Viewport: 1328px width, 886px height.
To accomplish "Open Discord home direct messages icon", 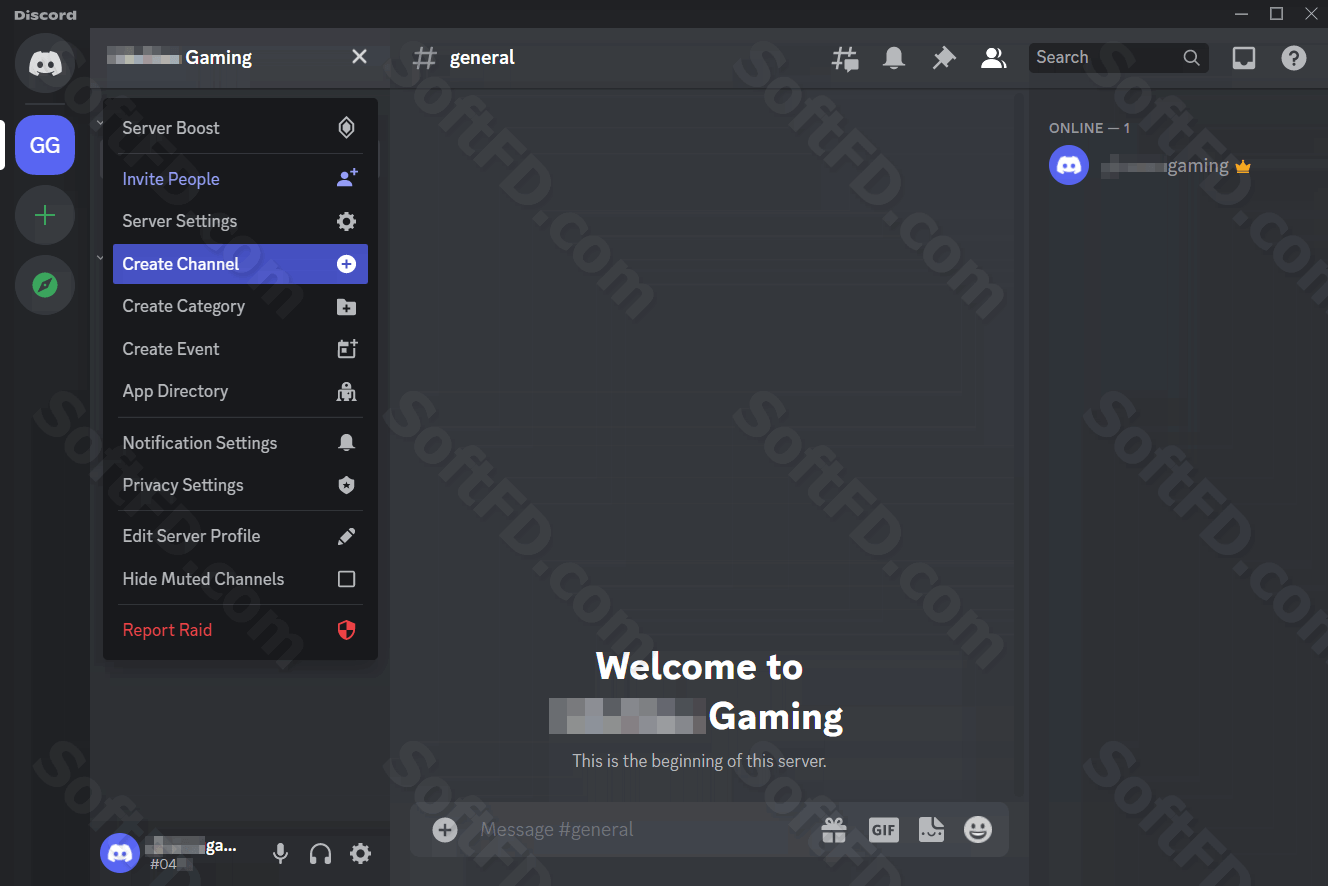I will click(x=45, y=63).
